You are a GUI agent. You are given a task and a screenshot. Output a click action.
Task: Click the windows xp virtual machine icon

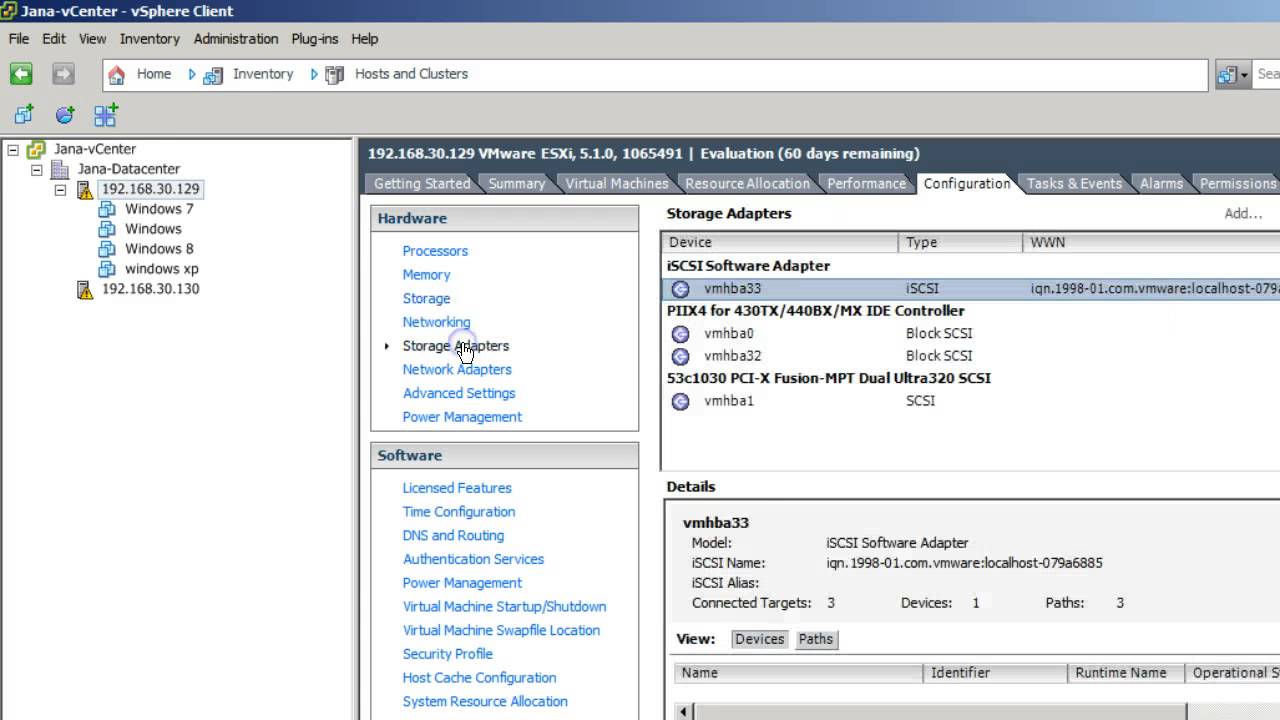point(107,269)
